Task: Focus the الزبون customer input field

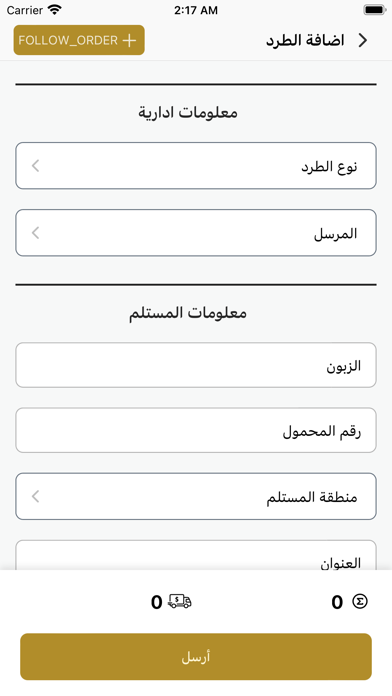Action: coord(196,365)
